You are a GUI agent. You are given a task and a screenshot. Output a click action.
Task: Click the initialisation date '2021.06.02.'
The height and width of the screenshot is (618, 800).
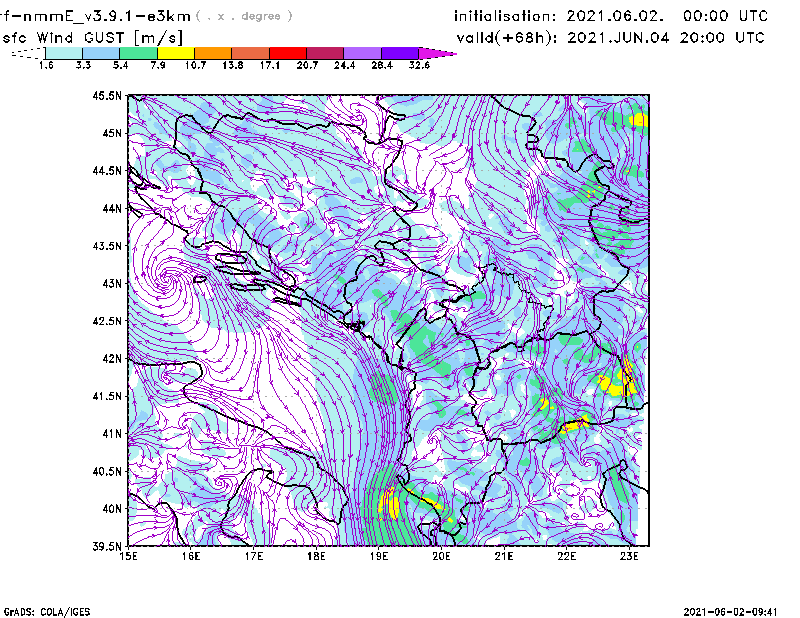pos(616,16)
